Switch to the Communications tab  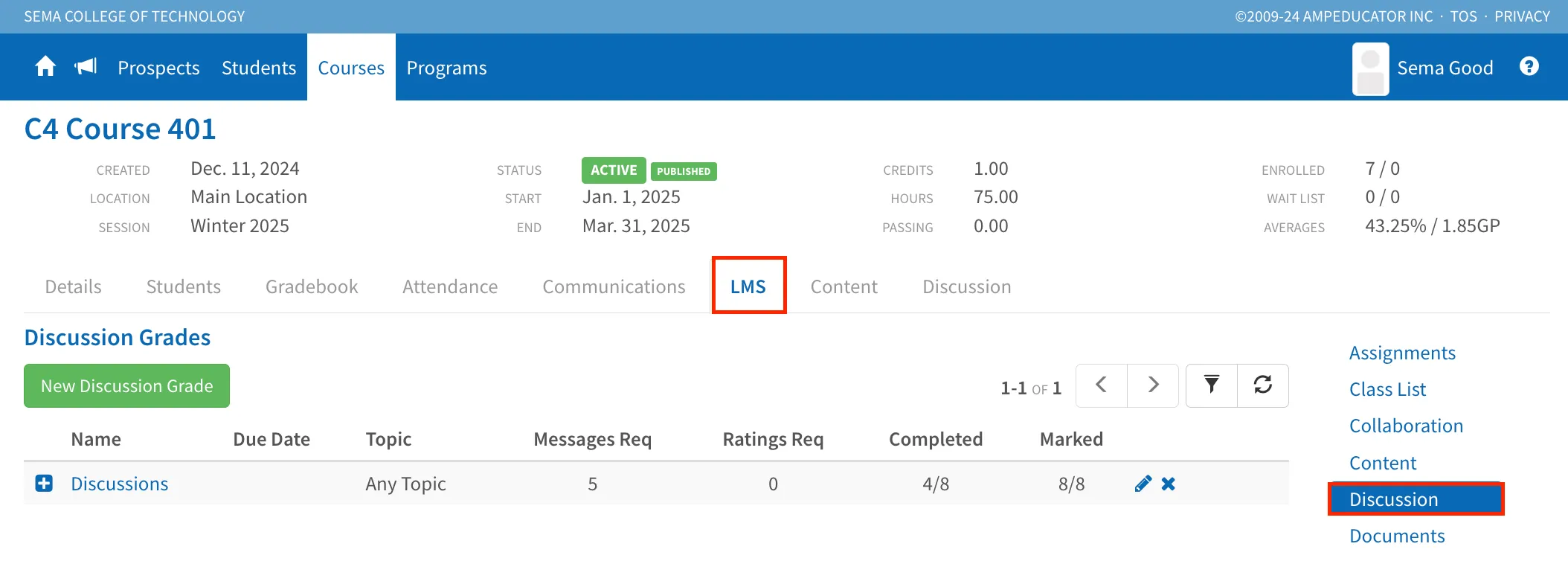pyautogui.click(x=614, y=286)
